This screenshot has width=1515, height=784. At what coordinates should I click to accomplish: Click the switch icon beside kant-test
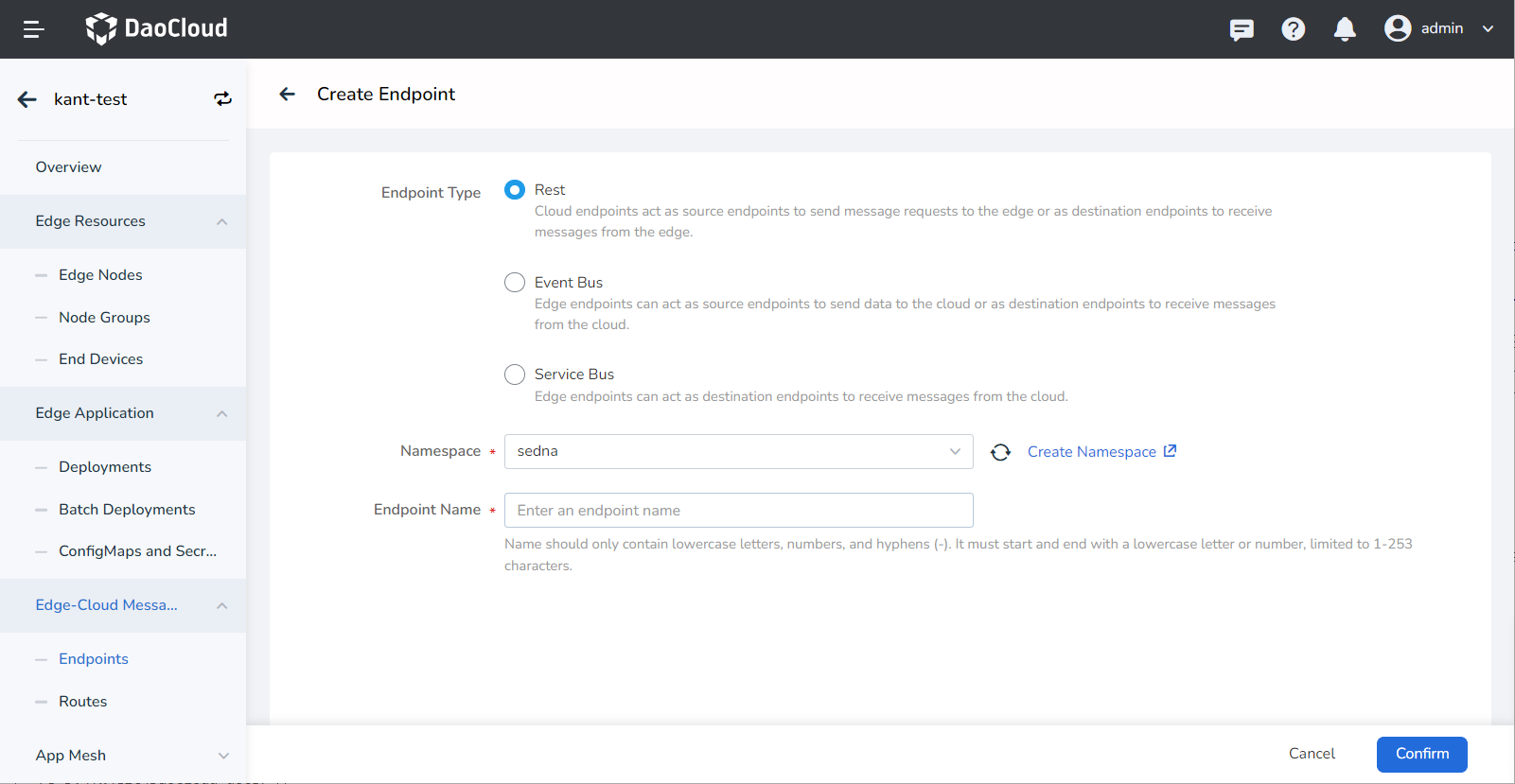click(x=222, y=99)
